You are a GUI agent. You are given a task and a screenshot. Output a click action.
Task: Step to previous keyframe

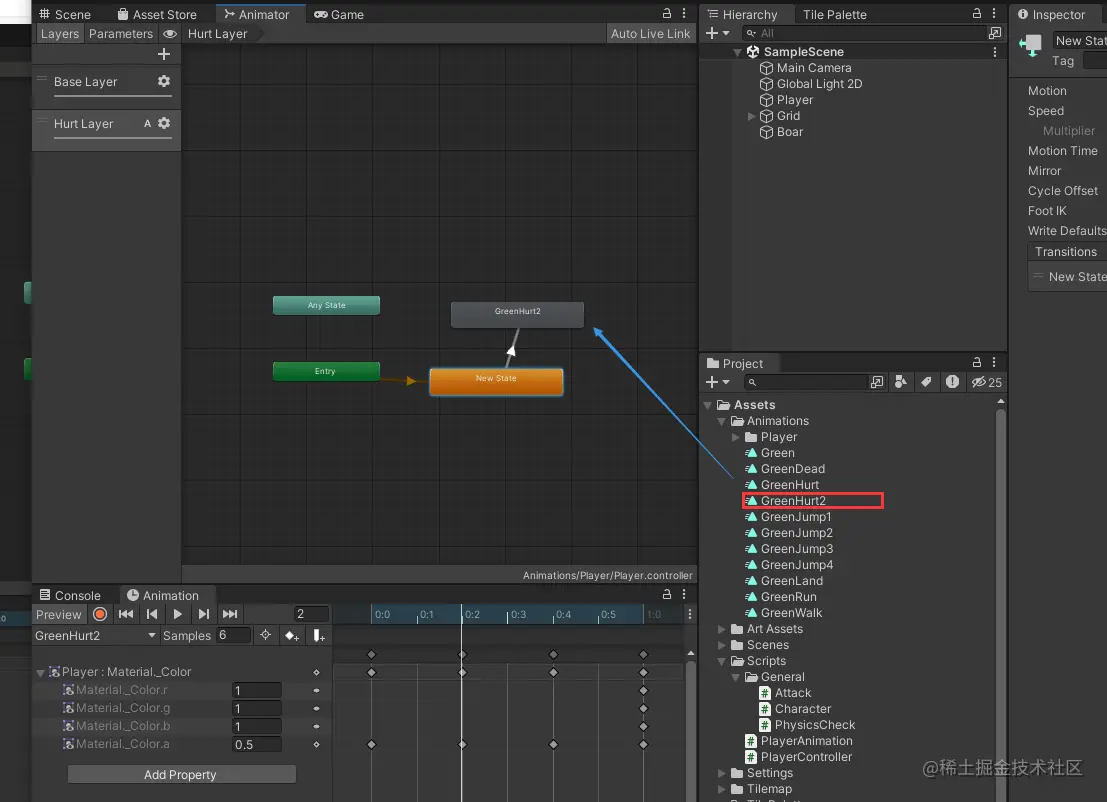(152, 614)
